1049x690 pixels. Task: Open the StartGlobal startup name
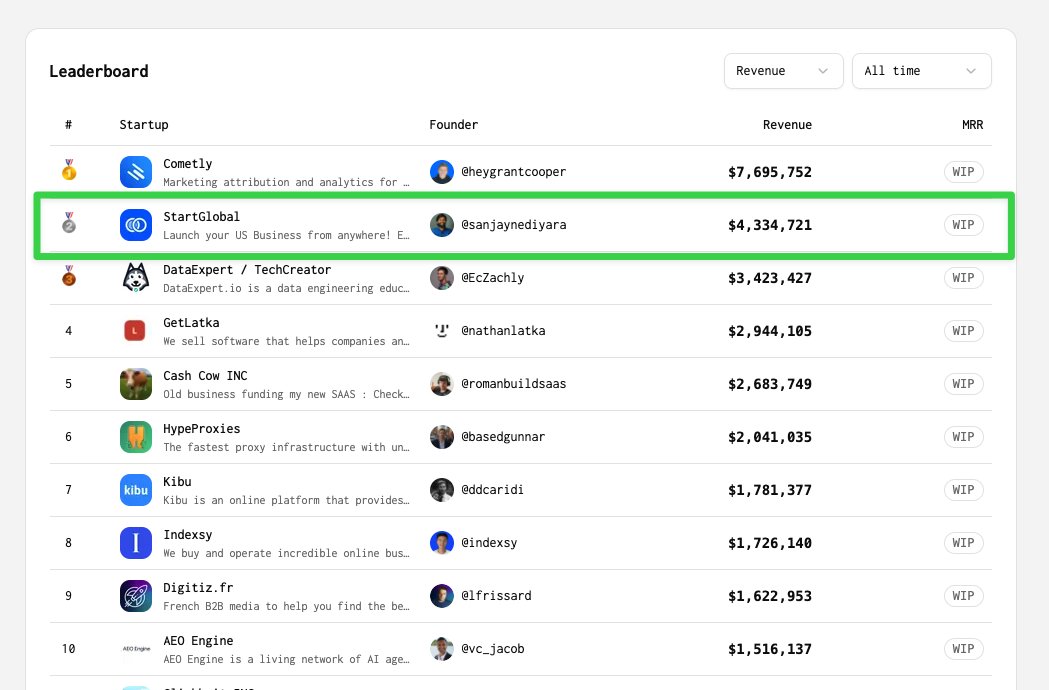(x=201, y=217)
